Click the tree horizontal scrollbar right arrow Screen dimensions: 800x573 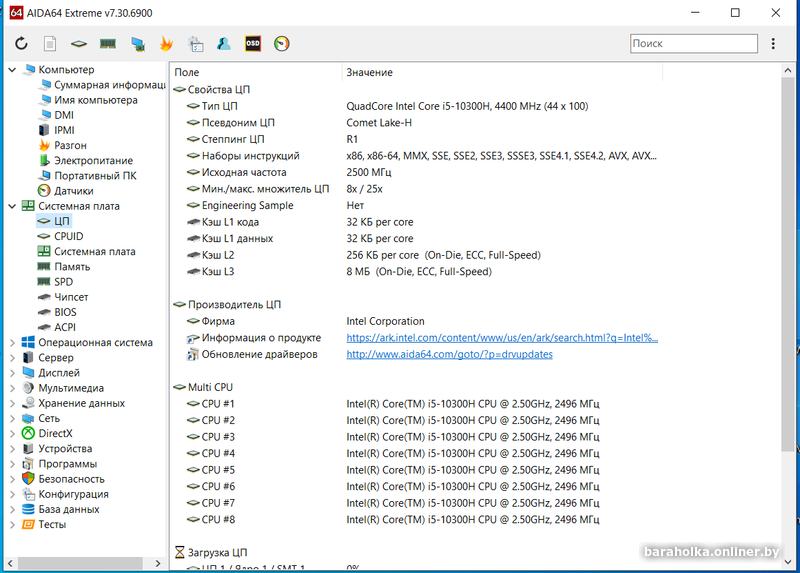coord(158,563)
